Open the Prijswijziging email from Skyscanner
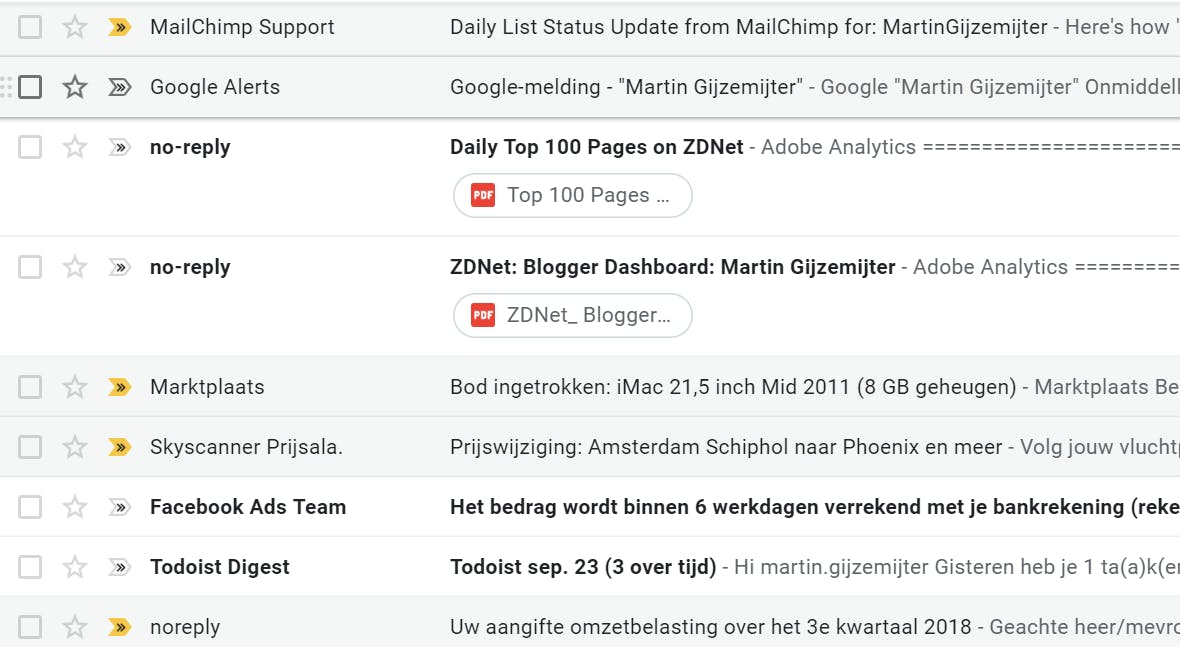 point(700,447)
